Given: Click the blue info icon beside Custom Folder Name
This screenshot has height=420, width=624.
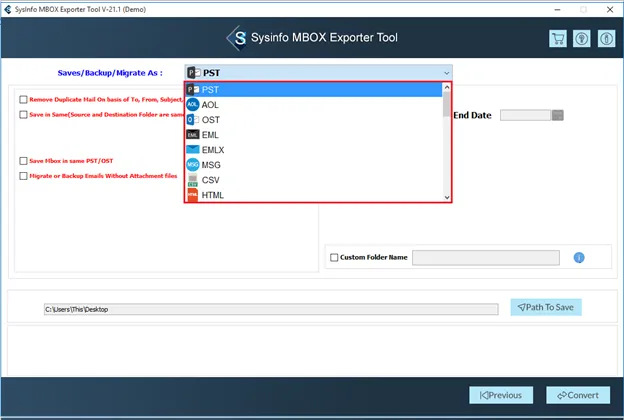Looking at the screenshot, I should pos(579,258).
